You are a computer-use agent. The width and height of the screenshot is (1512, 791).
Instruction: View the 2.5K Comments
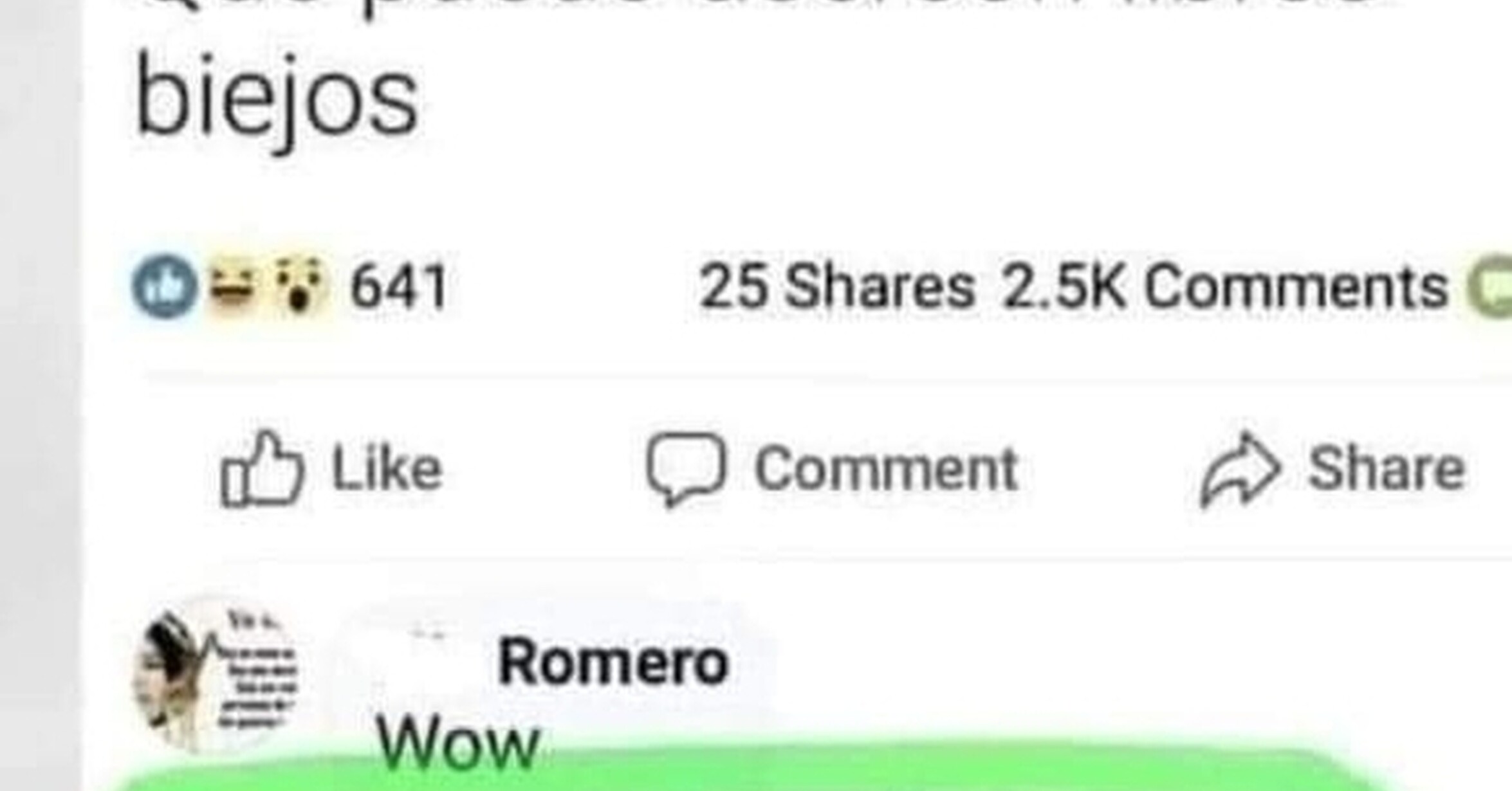click(x=1223, y=287)
